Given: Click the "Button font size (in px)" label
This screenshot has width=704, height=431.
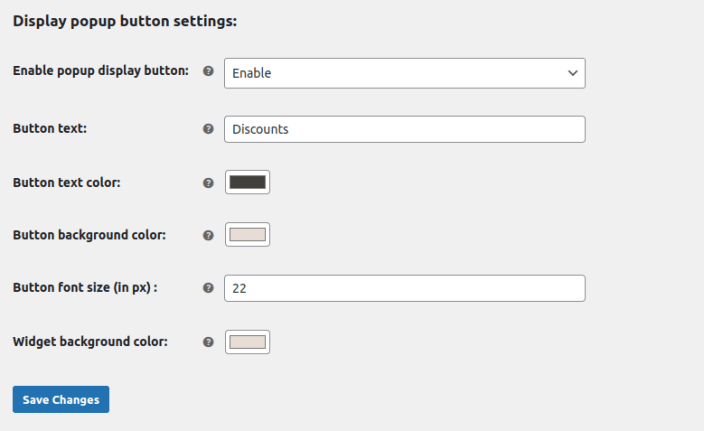Looking at the screenshot, I should tap(85, 287).
